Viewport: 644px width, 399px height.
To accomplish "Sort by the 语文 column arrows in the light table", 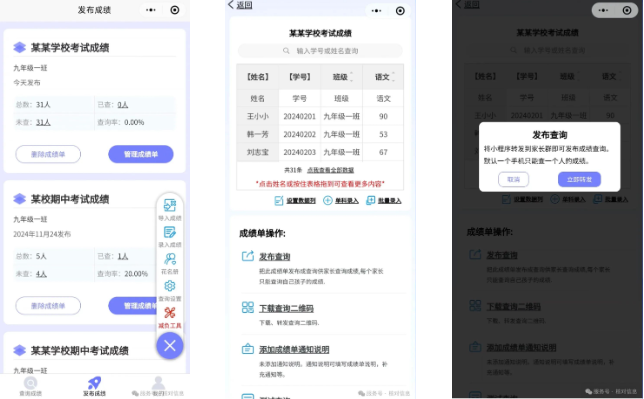I will pos(393,77).
